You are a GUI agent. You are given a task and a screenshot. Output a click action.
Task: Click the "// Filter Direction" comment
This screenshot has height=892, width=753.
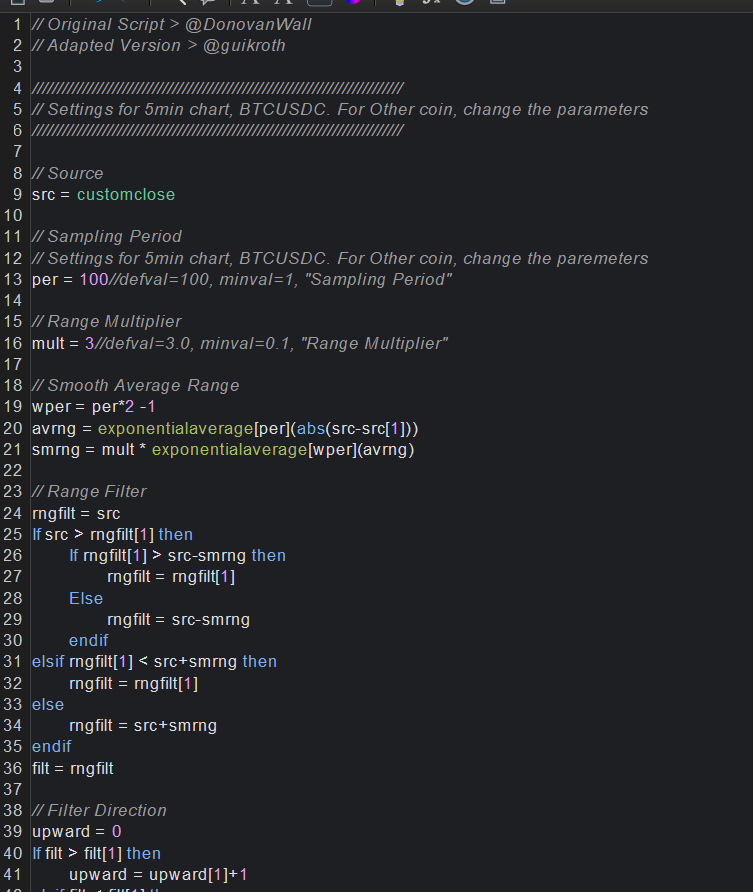pos(99,810)
